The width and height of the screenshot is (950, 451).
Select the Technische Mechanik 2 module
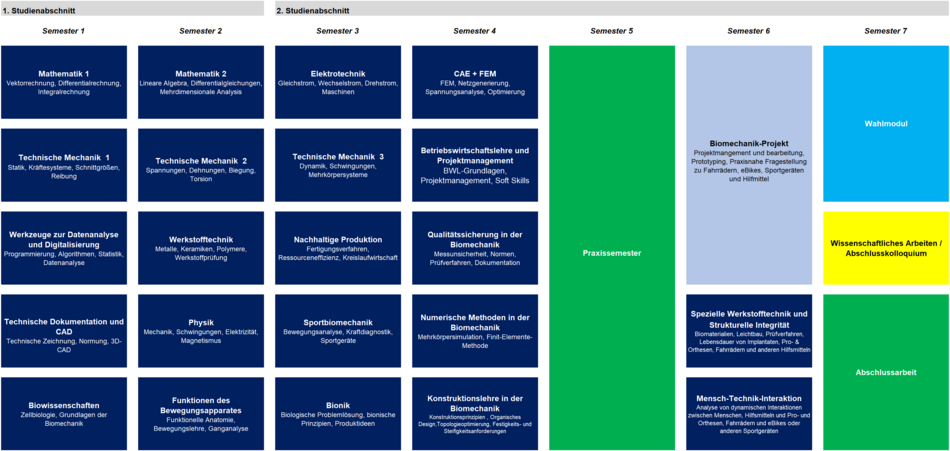click(x=201, y=165)
